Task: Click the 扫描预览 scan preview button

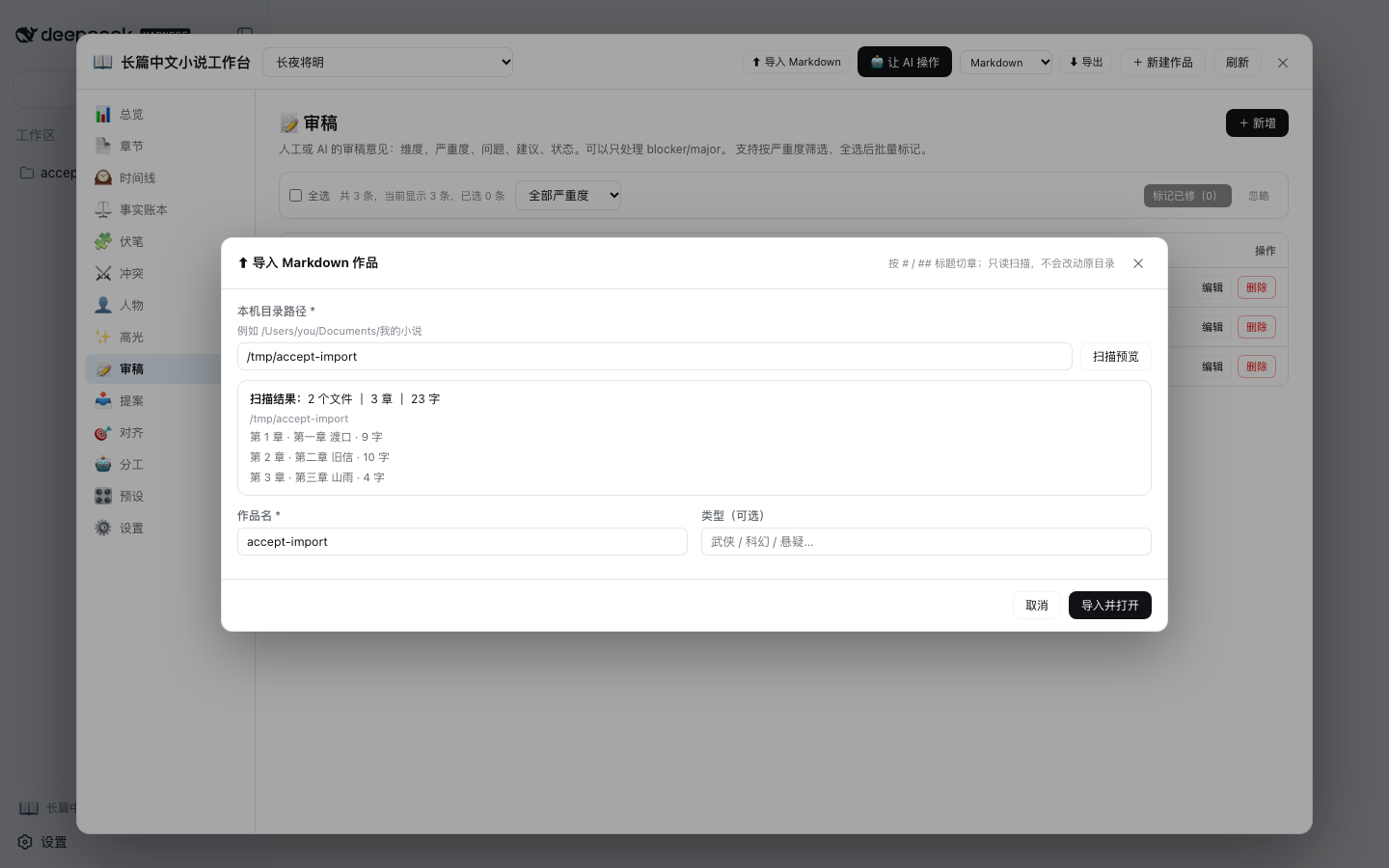Action: coord(1116,356)
